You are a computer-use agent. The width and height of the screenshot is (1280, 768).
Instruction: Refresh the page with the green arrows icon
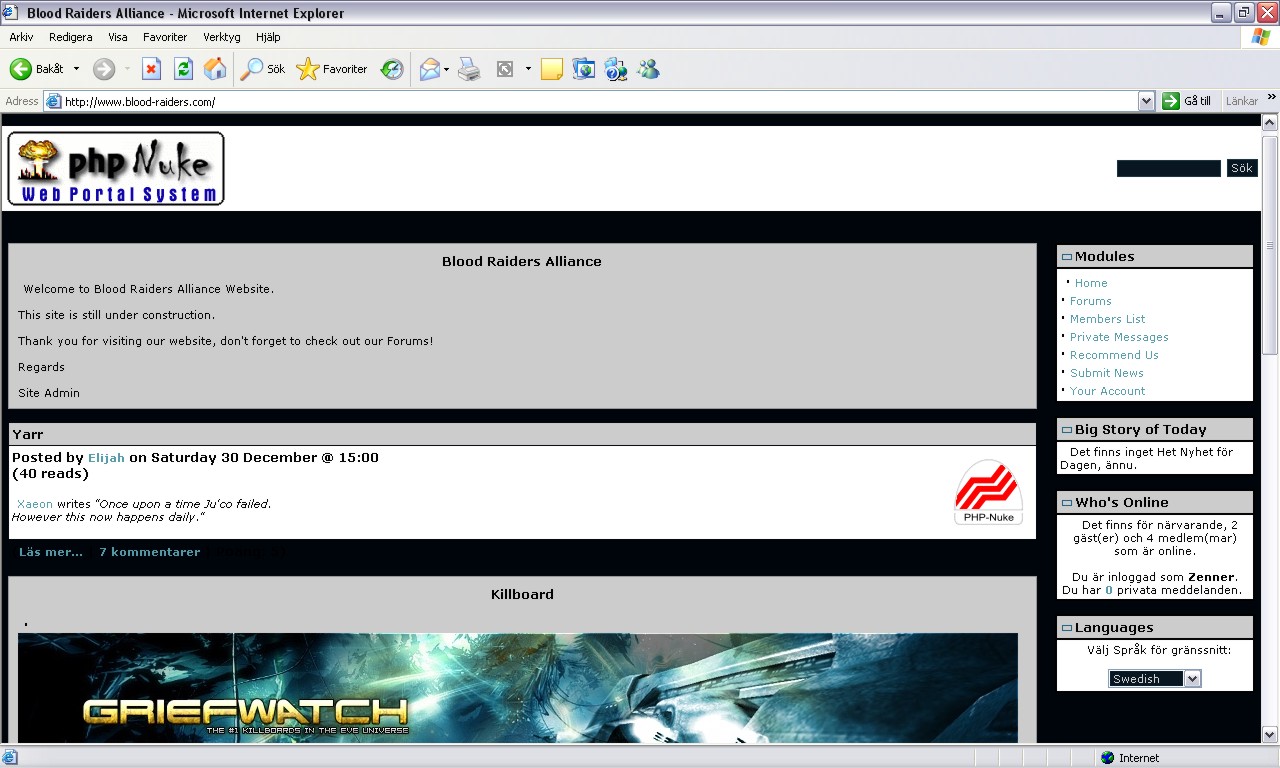click(x=183, y=69)
